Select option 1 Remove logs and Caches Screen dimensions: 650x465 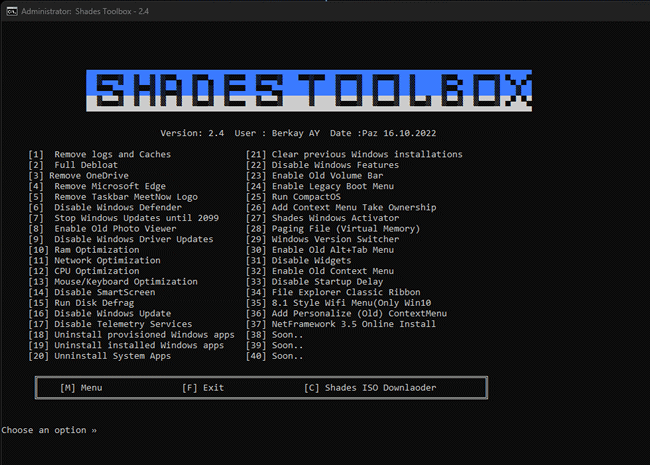(100, 154)
